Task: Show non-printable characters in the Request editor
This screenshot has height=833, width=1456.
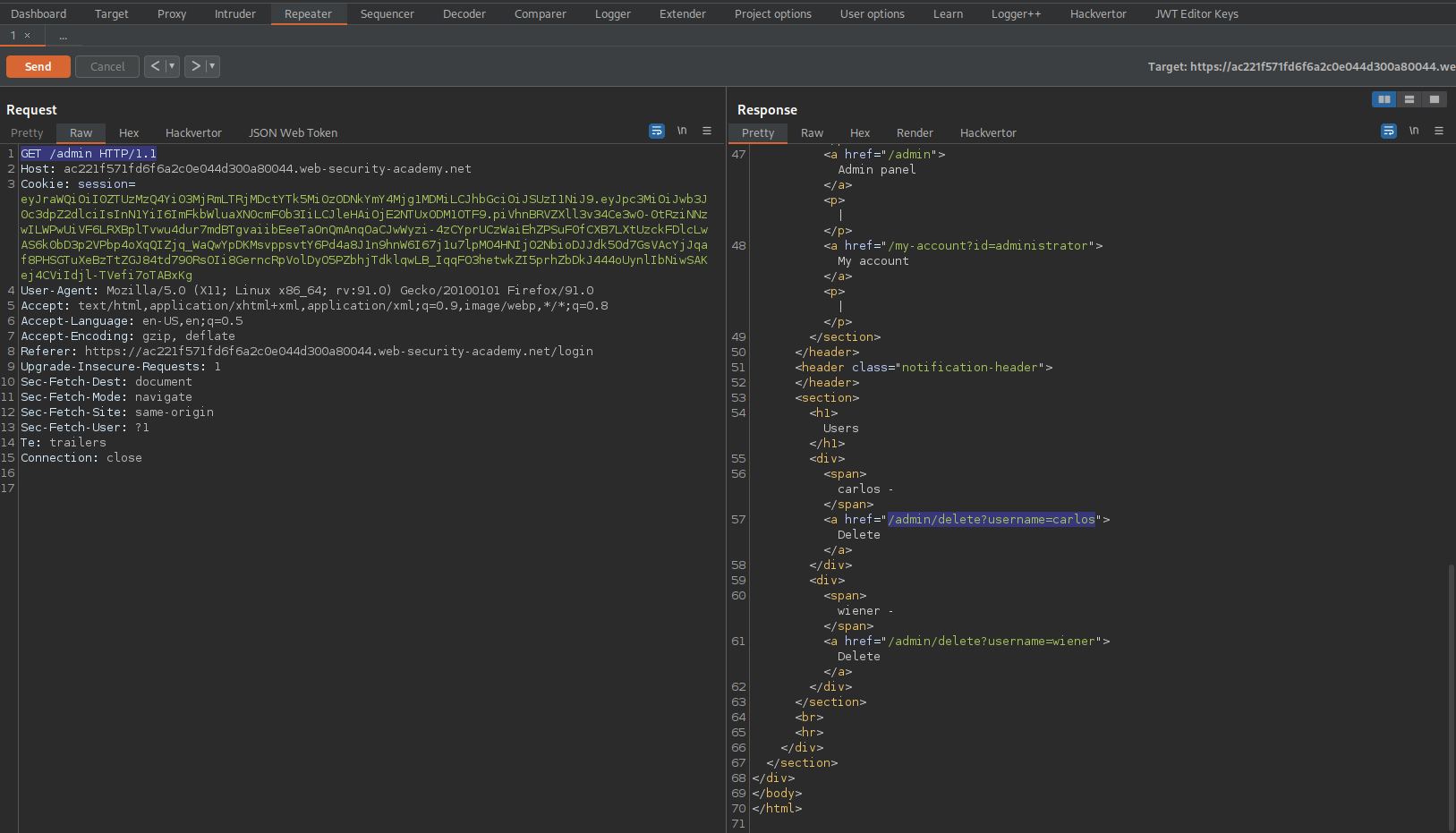Action: pos(682,131)
